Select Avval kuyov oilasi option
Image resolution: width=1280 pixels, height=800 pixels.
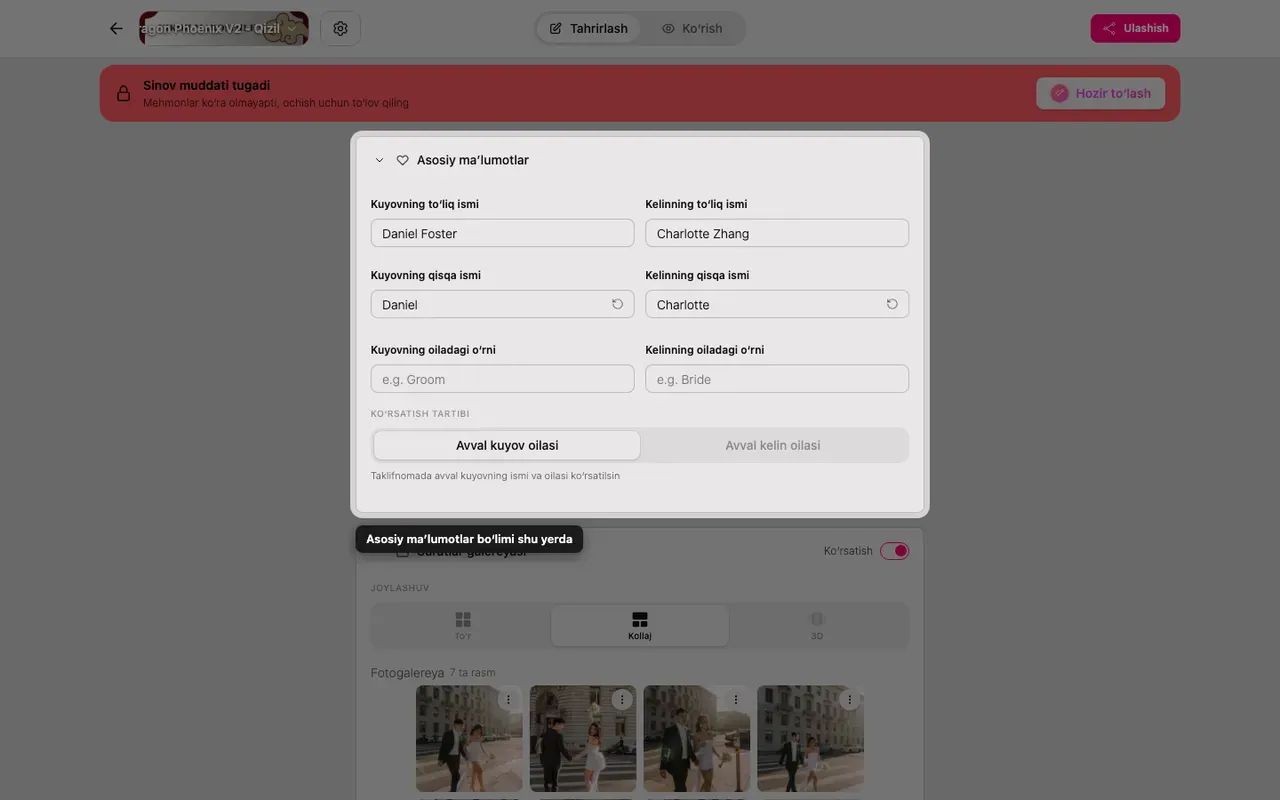coord(507,445)
